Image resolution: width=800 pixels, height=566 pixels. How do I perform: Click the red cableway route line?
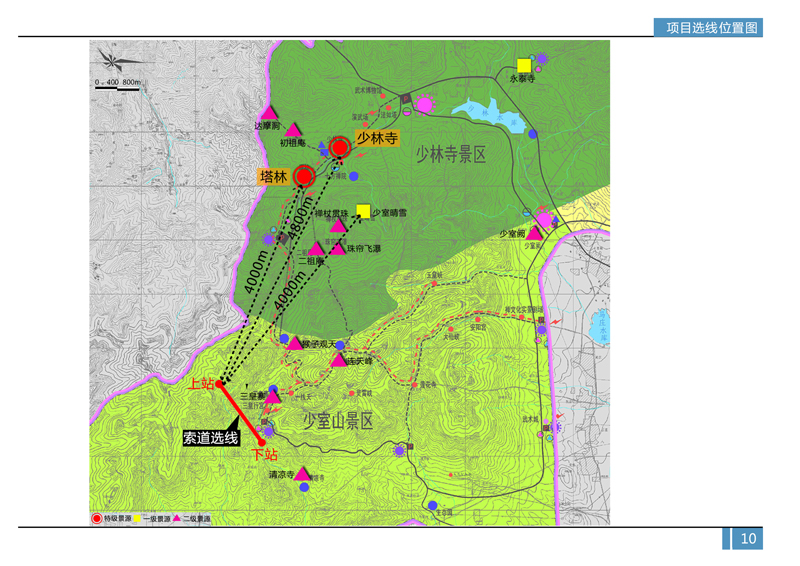(x=240, y=413)
